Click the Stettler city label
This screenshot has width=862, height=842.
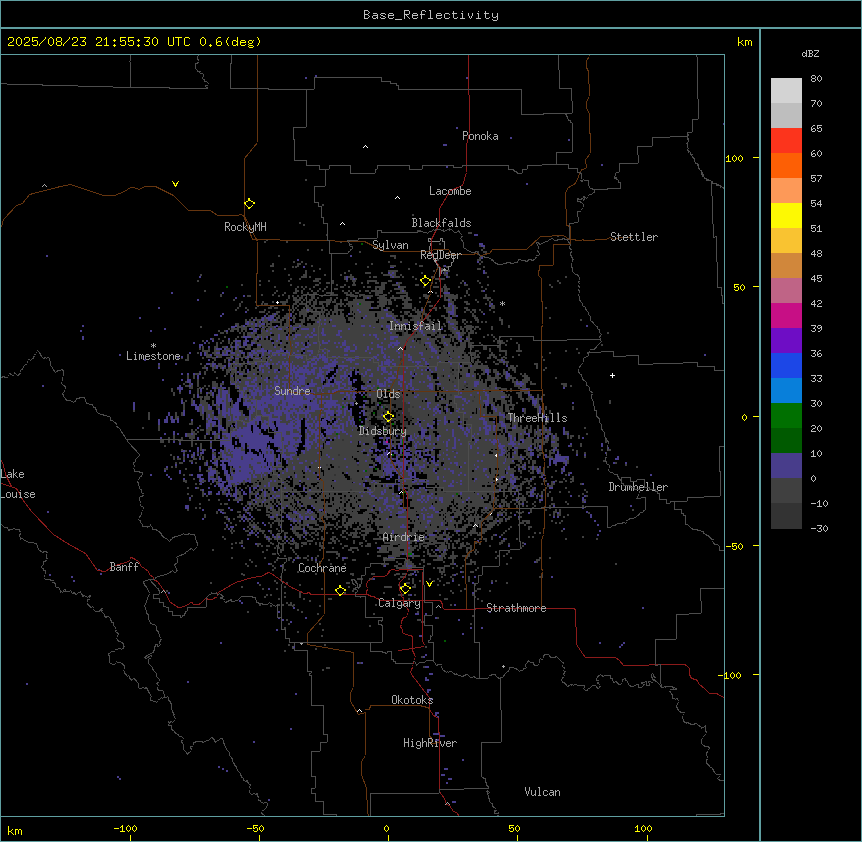tap(634, 237)
